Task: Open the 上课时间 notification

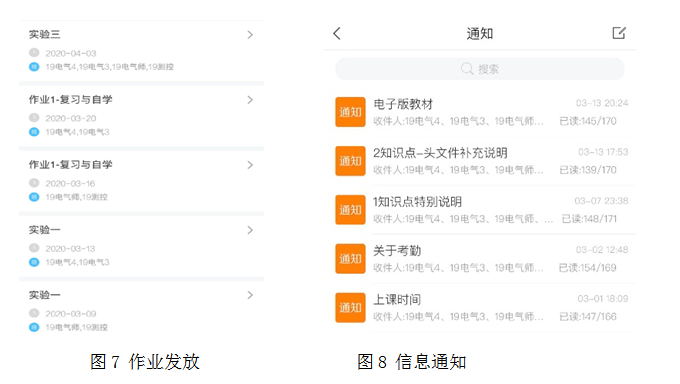Action: [x=397, y=299]
